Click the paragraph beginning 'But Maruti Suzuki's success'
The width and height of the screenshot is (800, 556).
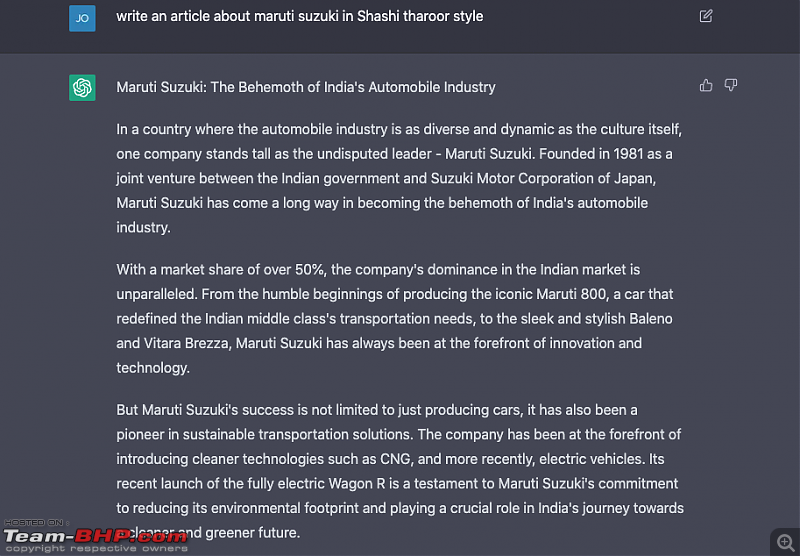[400, 471]
